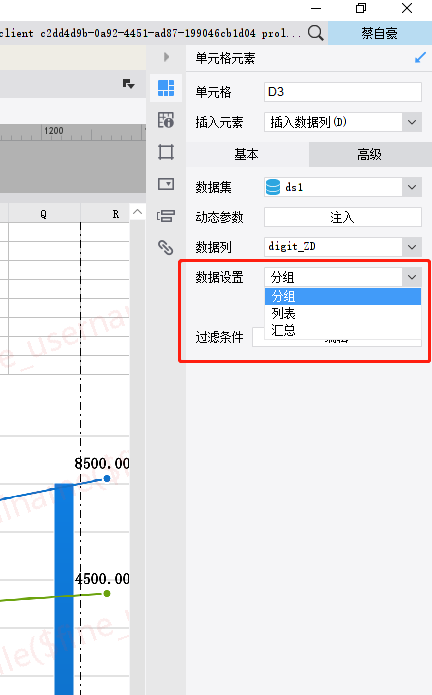Click the blue pin arrow icon
This screenshot has width=432, height=695.
420,58
